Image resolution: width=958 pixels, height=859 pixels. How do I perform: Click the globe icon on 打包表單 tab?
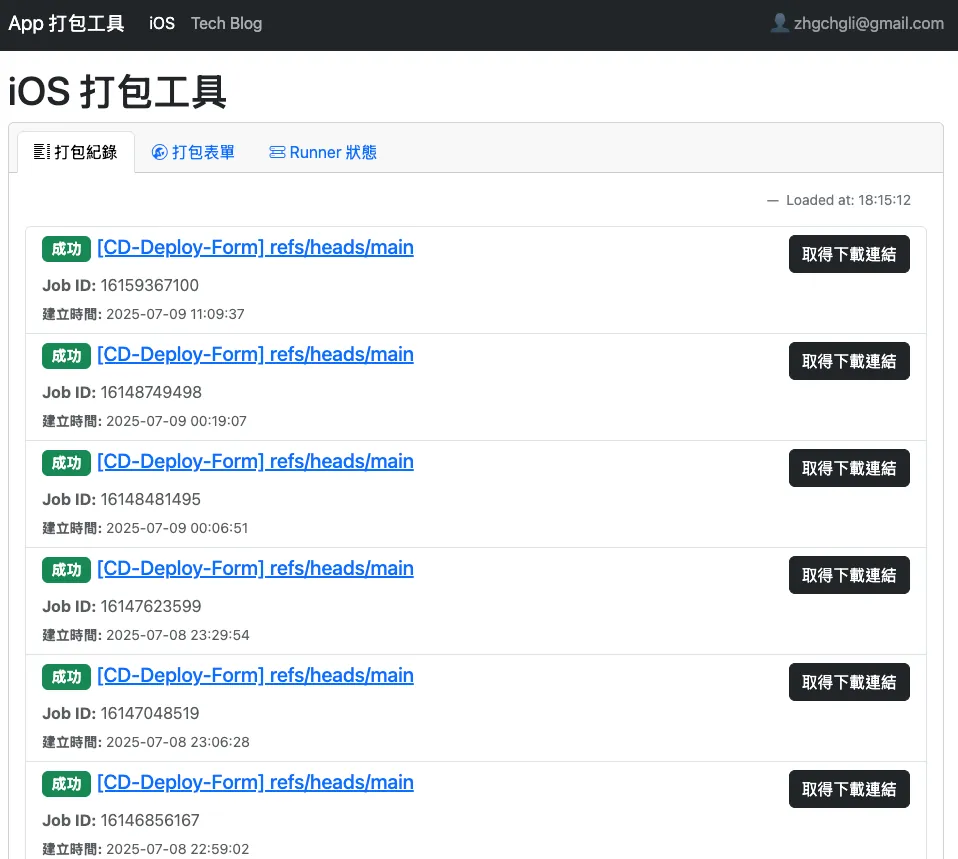coord(159,152)
